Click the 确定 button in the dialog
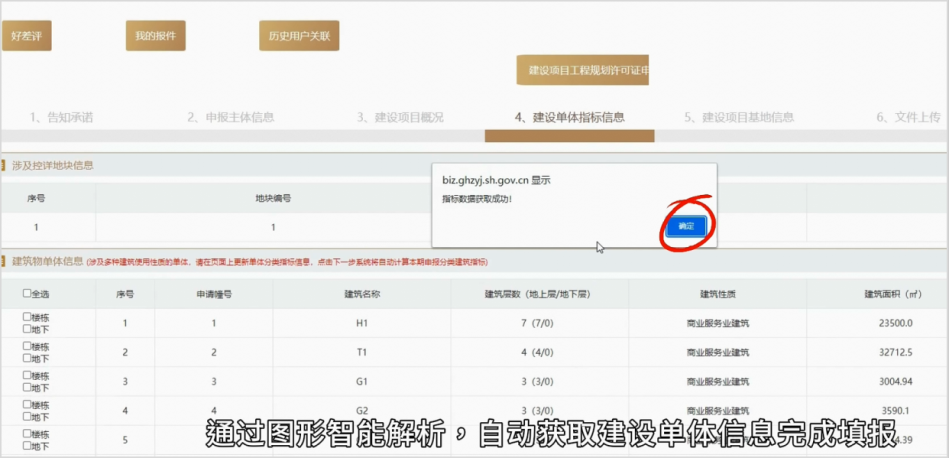Viewport: 949px width, 458px height. pyautogui.click(x=686, y=227)
